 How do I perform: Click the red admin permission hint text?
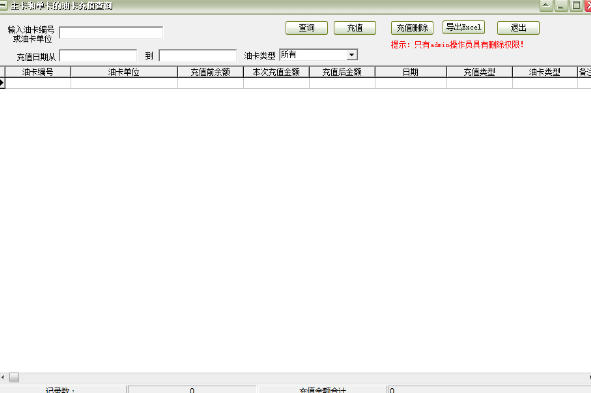click(x=457, y=44)
